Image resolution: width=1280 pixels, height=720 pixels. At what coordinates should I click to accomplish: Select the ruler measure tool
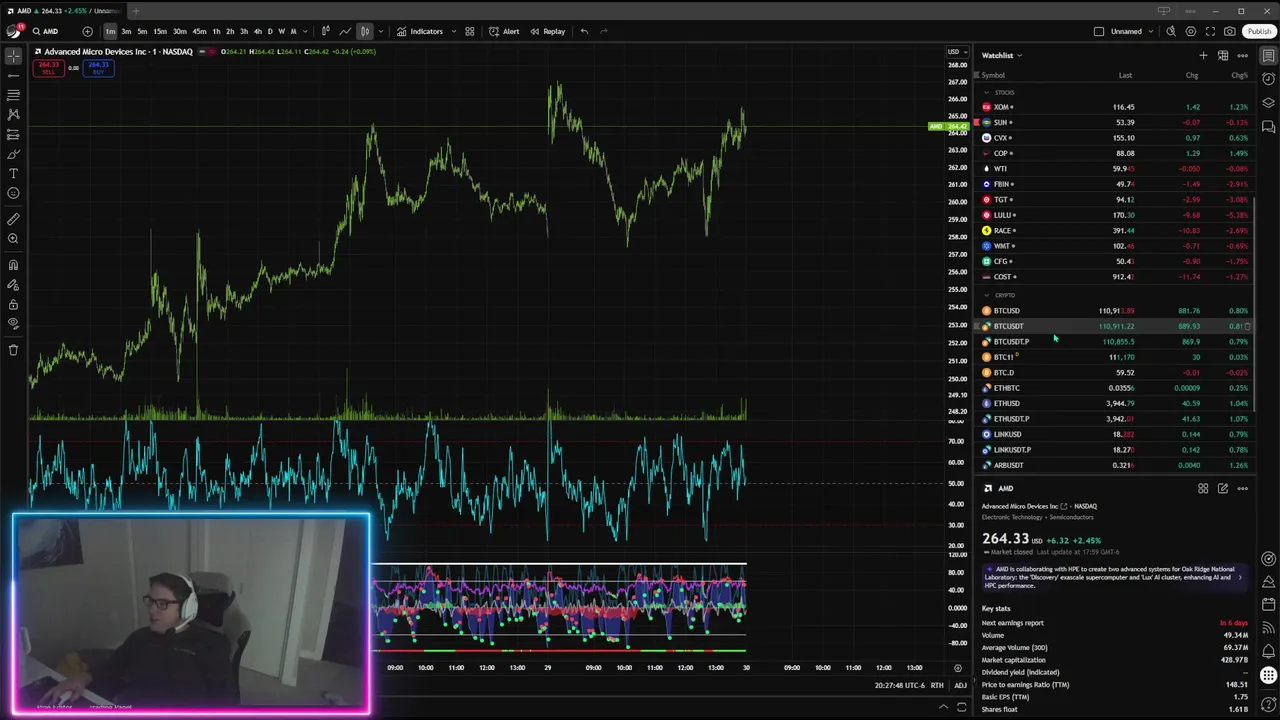point(13,219)
